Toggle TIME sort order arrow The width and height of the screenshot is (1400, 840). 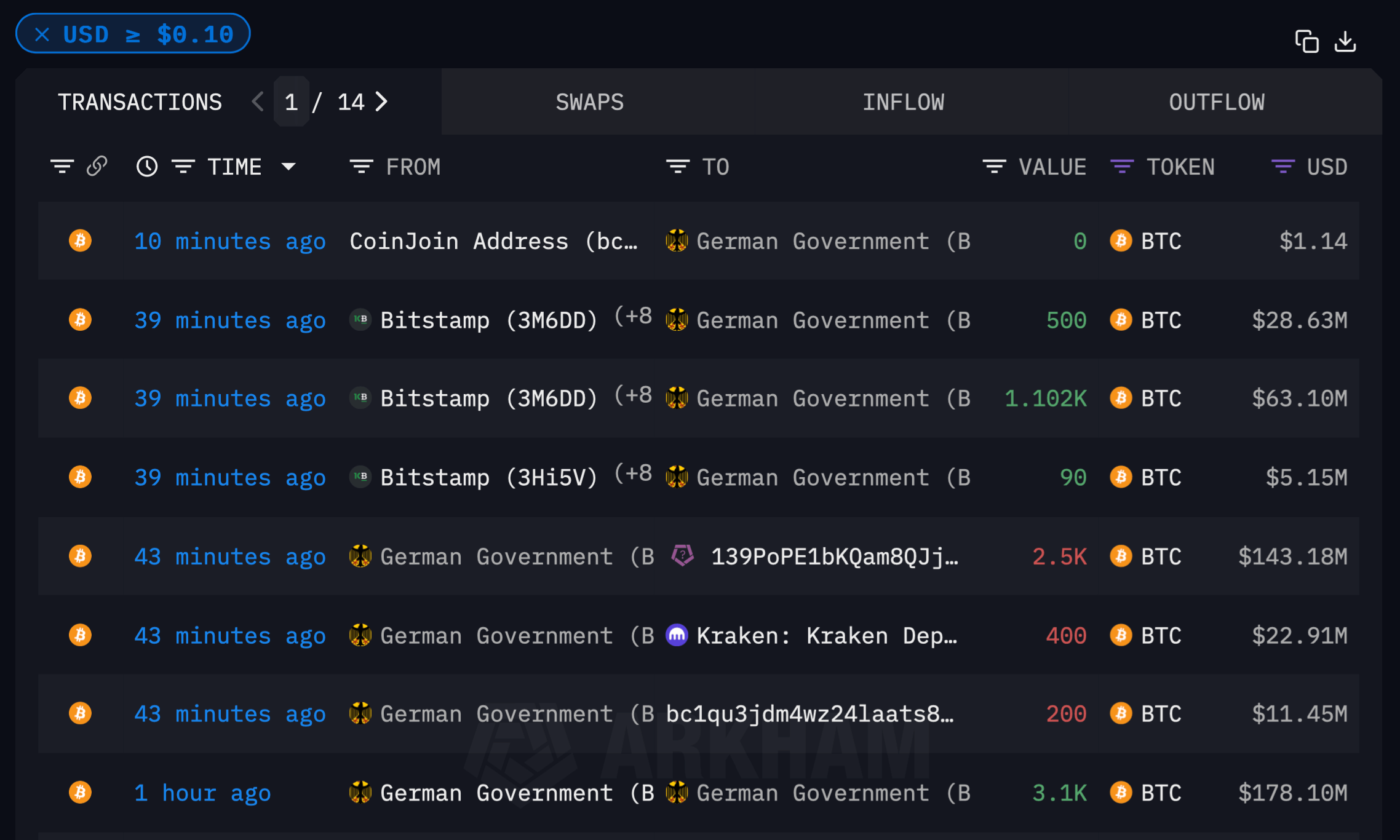(x=288, y=166)
